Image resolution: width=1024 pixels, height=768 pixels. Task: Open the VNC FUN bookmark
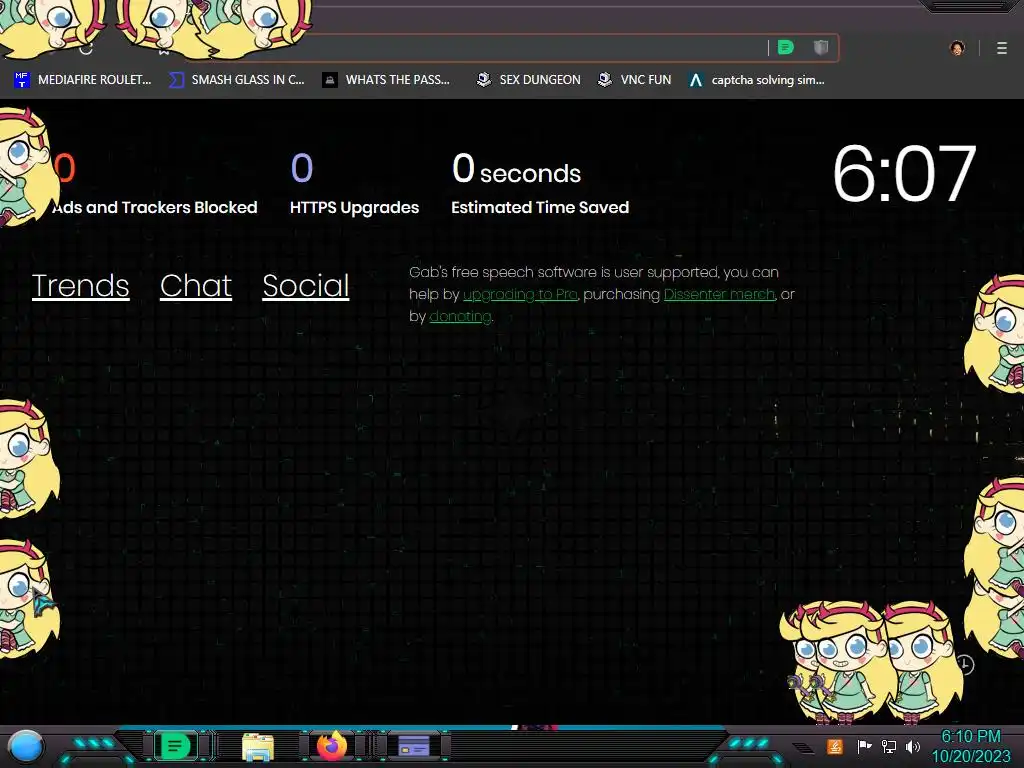click(634, 80)
